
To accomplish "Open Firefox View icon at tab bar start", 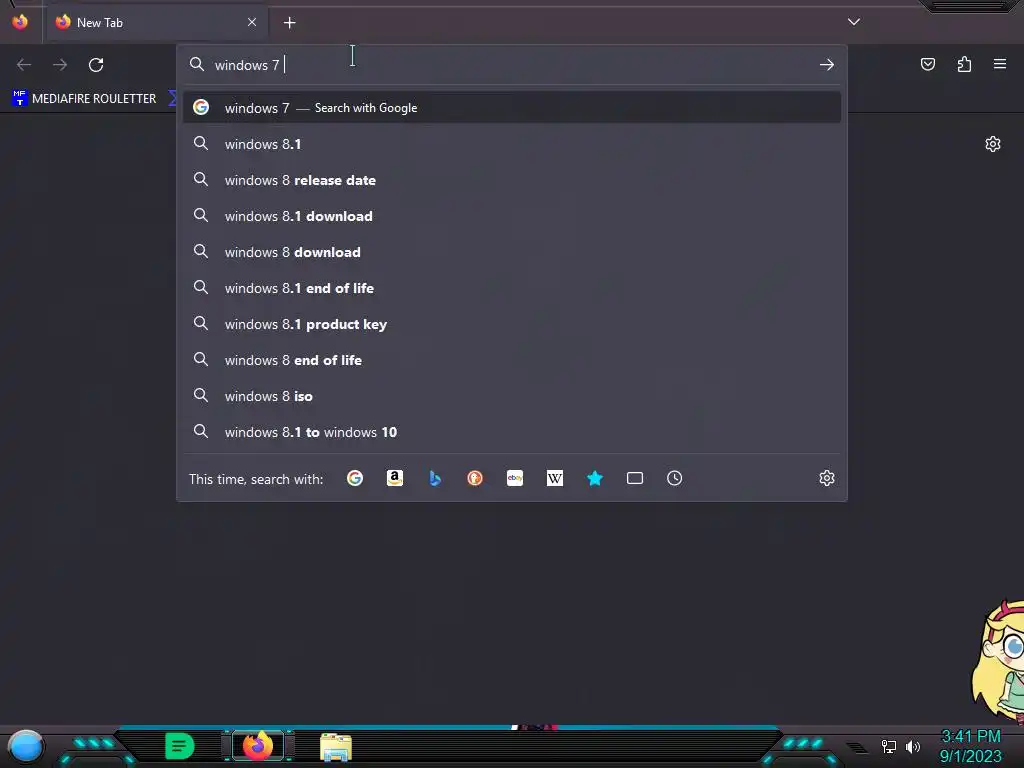I will click(x=20, y=22).
